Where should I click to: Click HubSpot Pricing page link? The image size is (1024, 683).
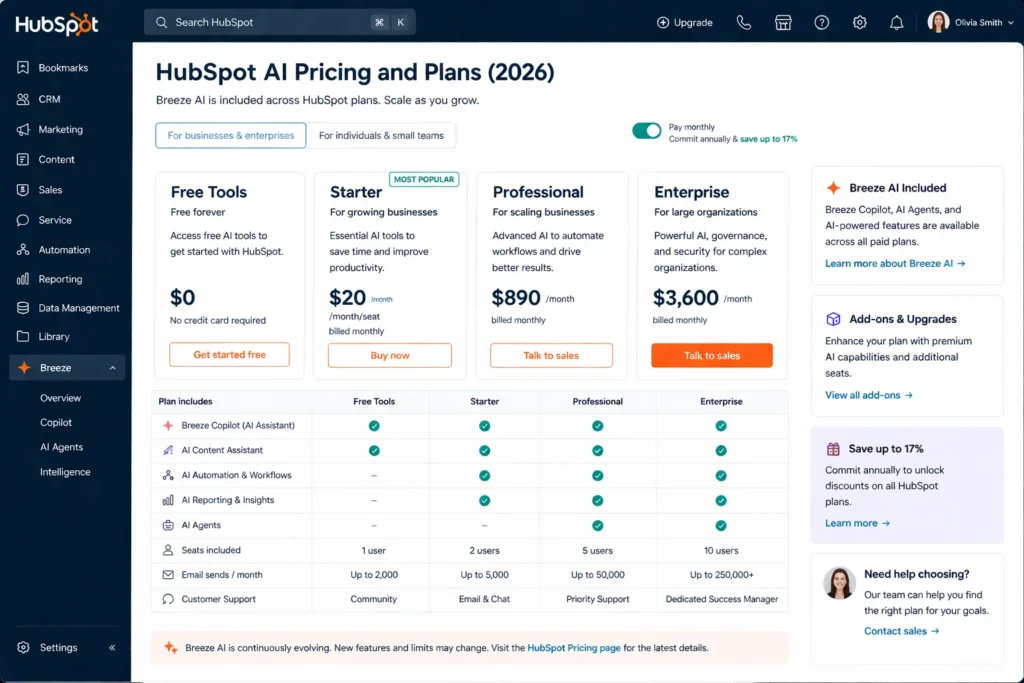(x=573, y=648)
